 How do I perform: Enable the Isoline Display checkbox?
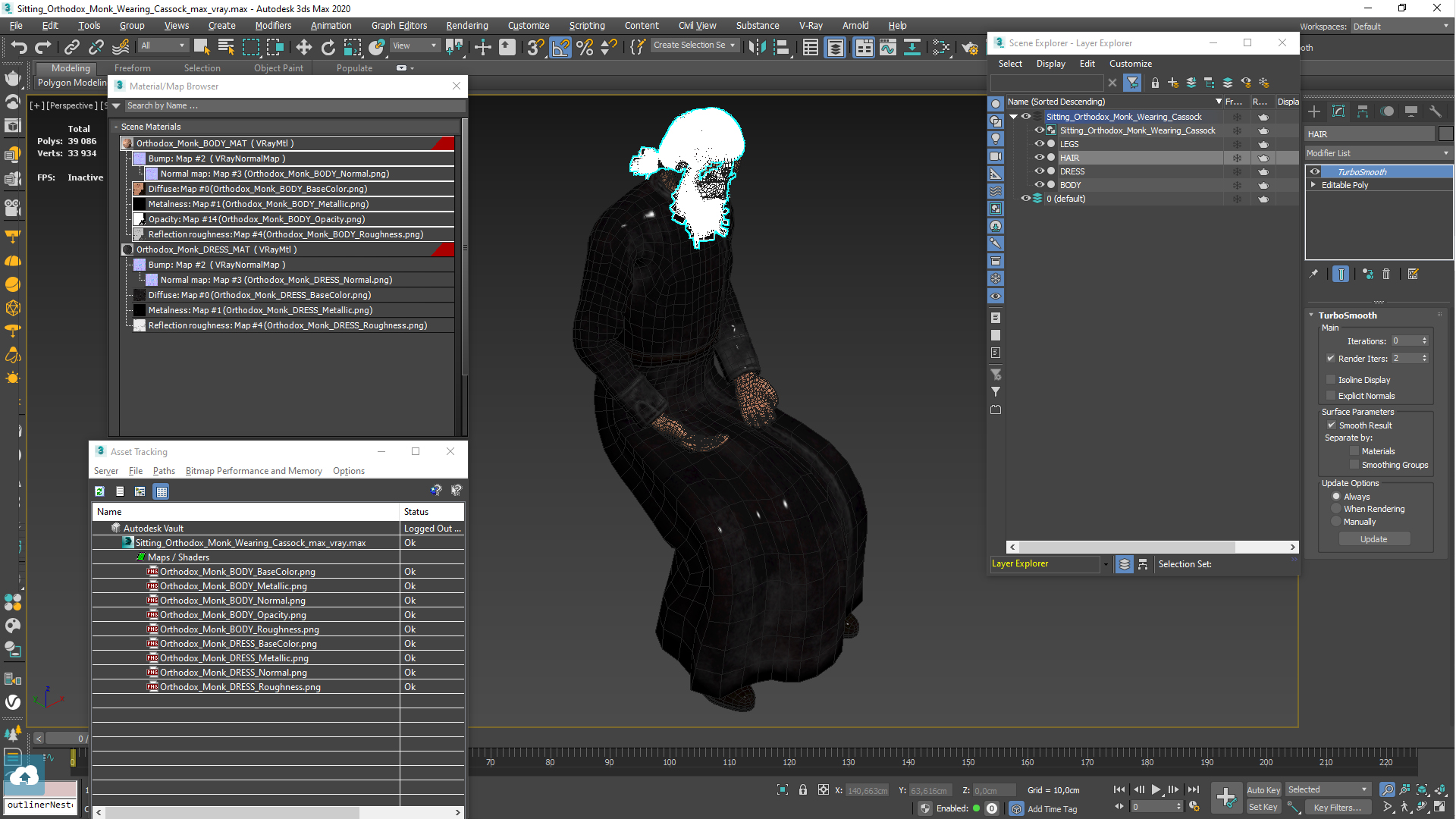pyautogui.click(x=1331, y=380)
